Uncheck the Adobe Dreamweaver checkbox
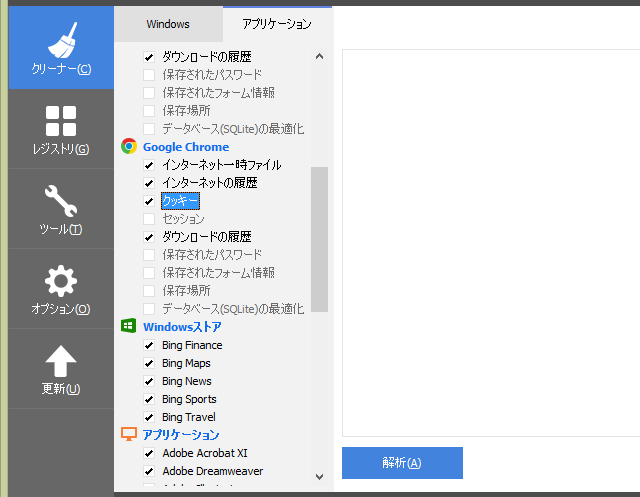 (x=149, y=471)
